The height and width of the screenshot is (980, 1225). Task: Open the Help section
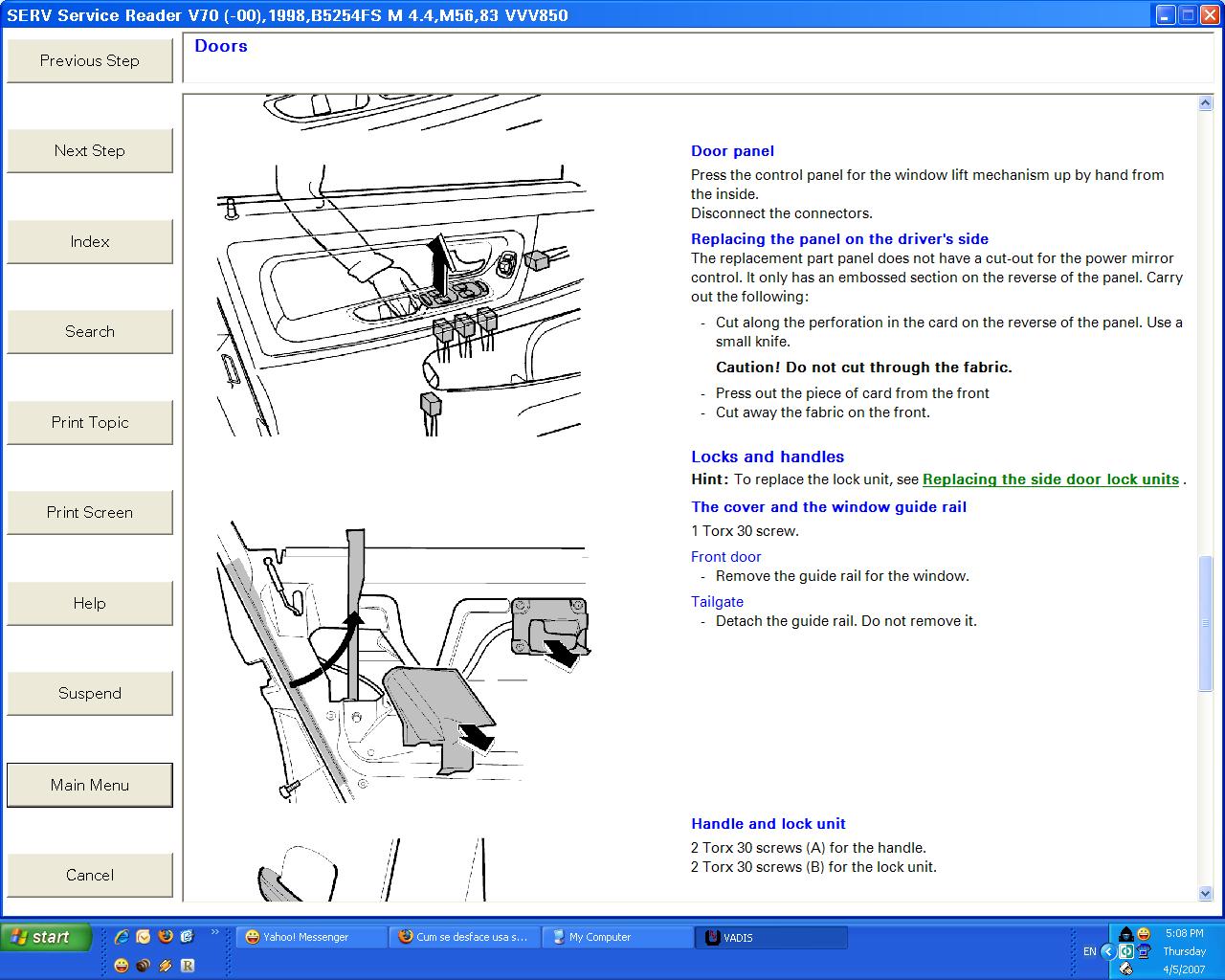tap(90, 604)
